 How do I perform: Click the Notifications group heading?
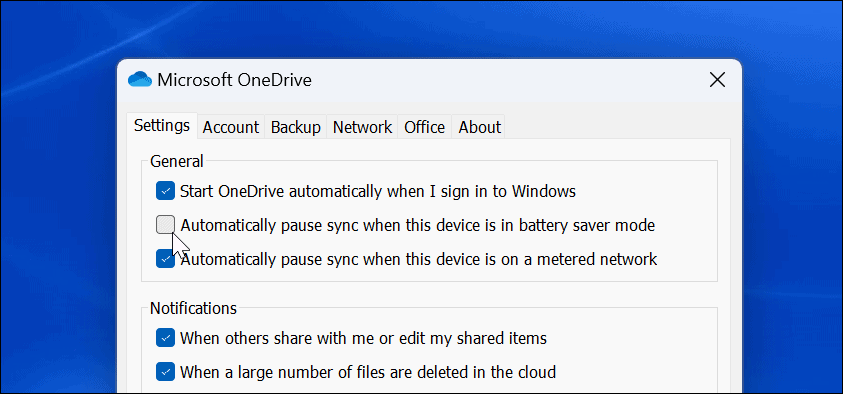pyautogui.click(x=193, y=308)
